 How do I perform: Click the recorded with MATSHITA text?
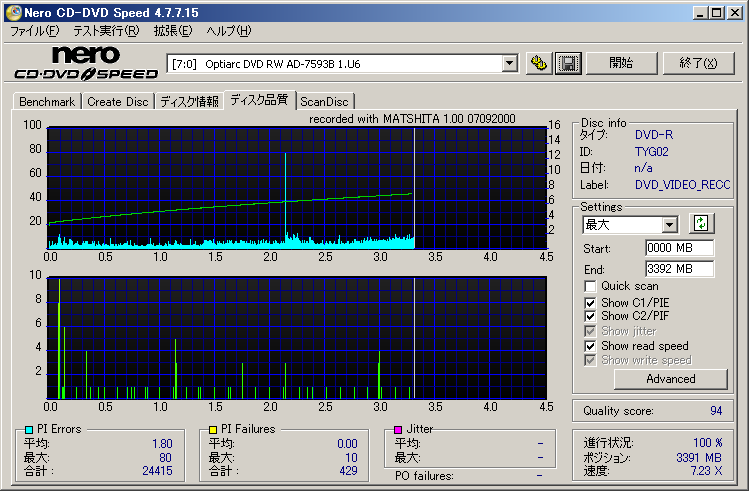[x=412, y=119]
